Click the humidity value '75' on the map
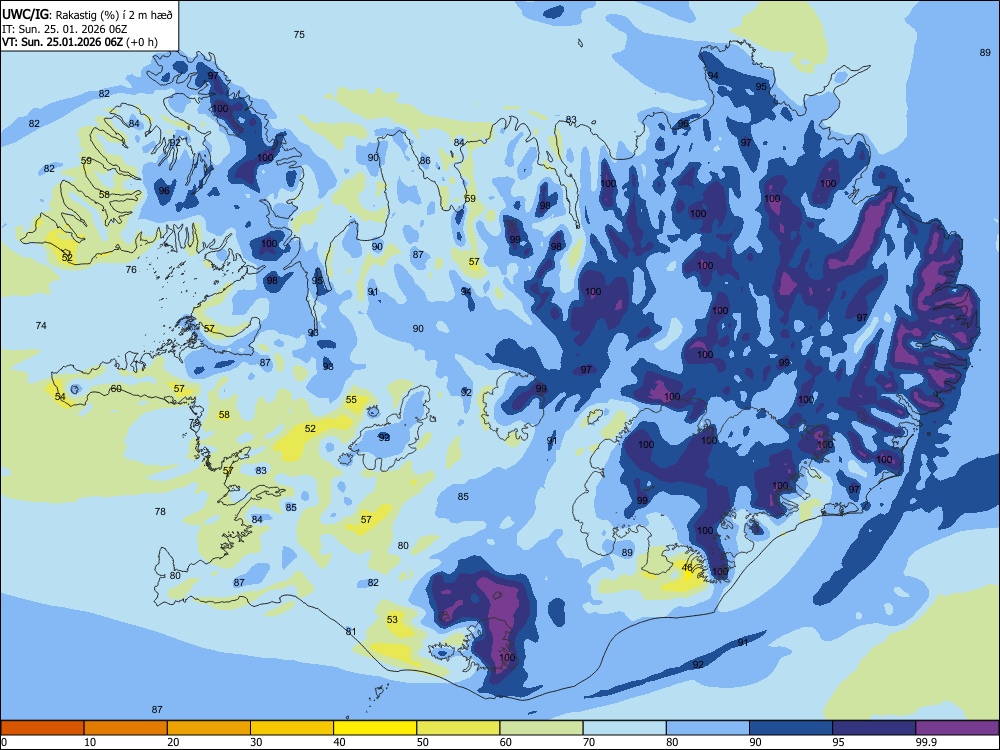 (299, 34)
